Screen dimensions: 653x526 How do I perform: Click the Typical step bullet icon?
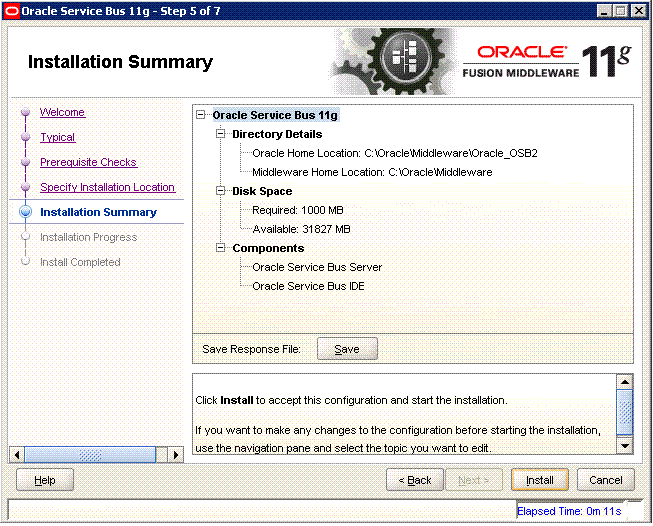point(25,137)
